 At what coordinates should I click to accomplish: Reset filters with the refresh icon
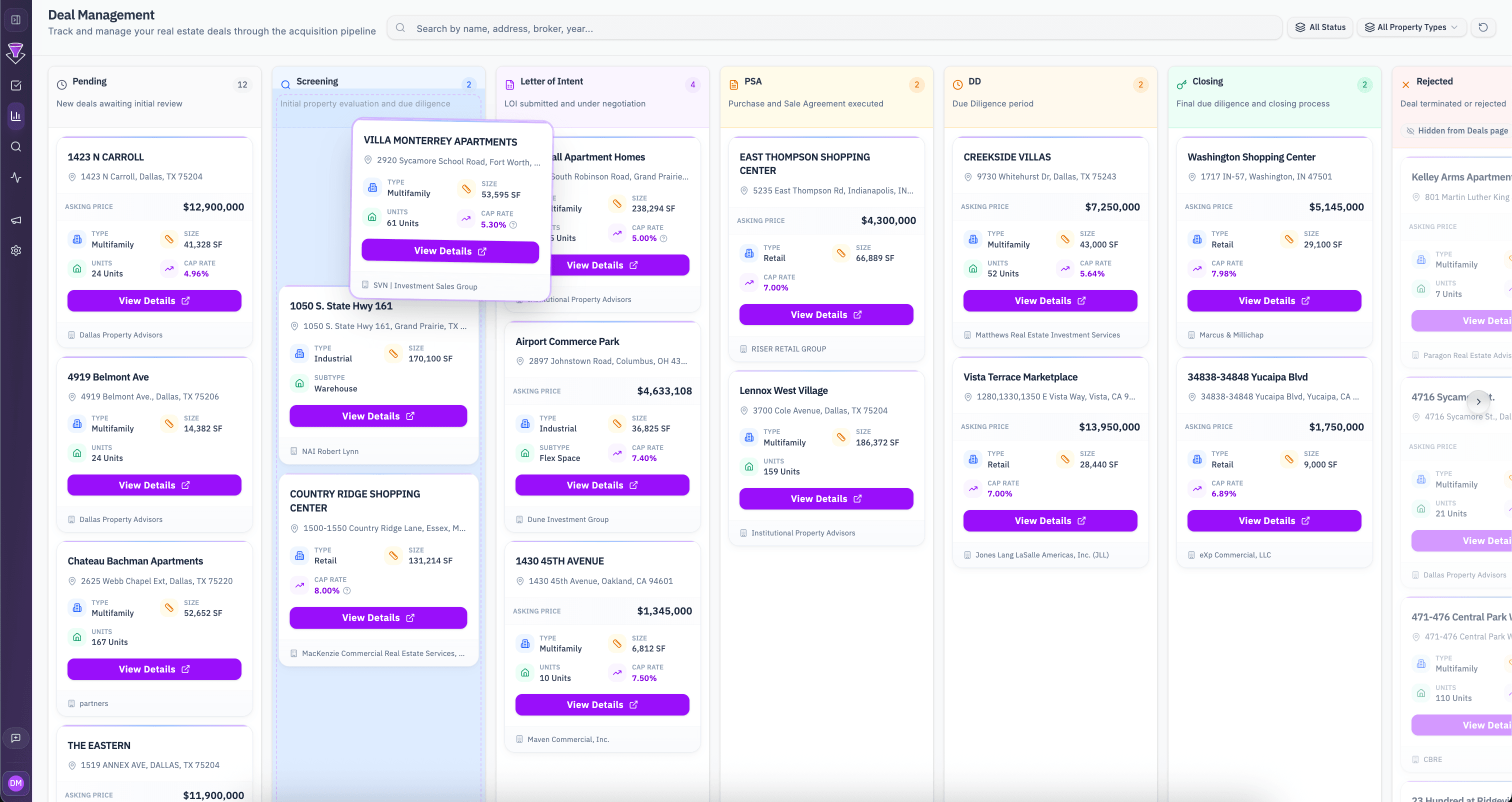1483,27
